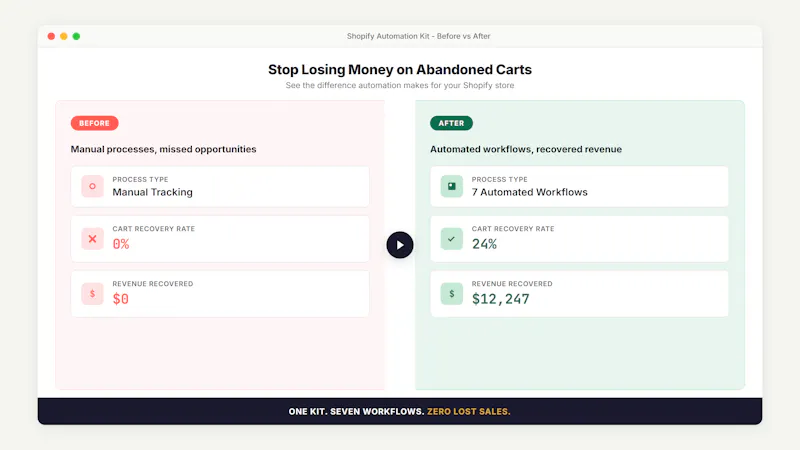Click the red BEFORE badge
The image size is (800, 450).
point(94,123)
